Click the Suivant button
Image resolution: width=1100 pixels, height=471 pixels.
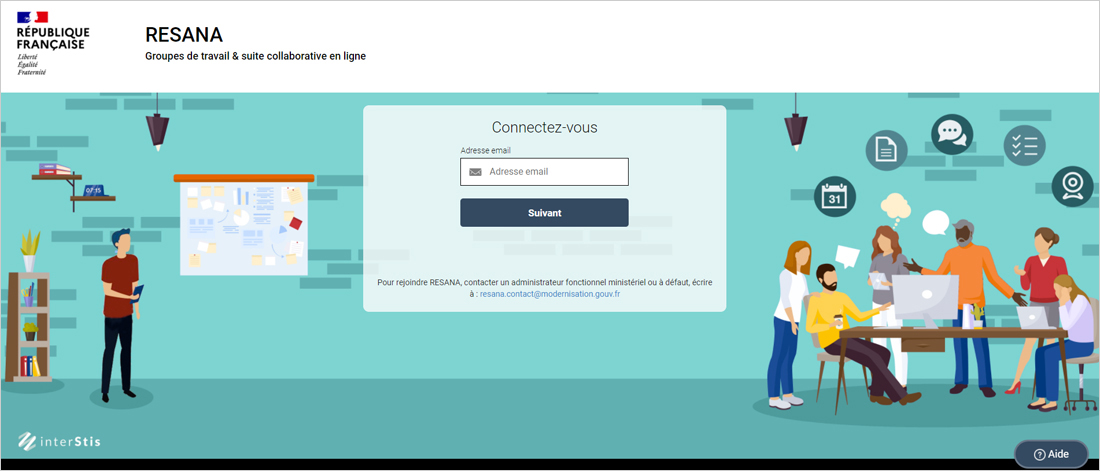[x=544, y=213]
